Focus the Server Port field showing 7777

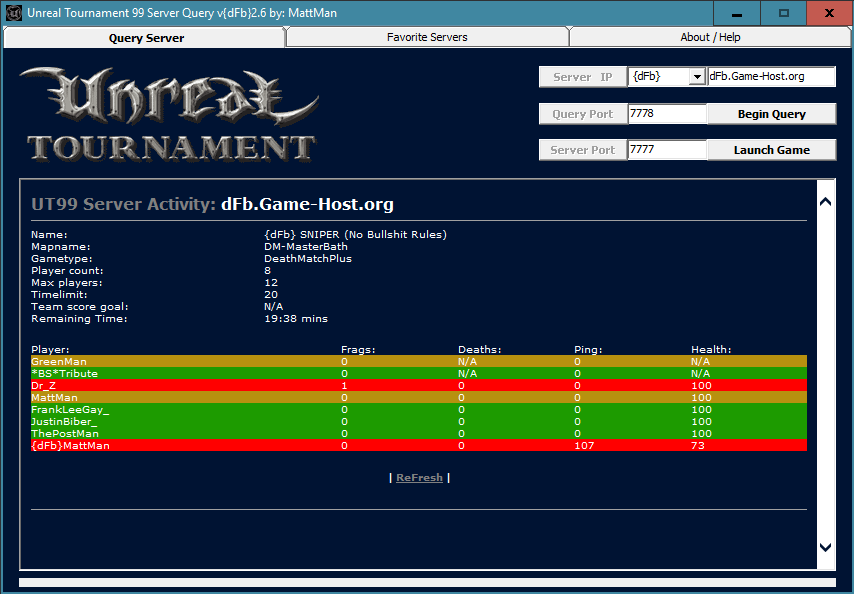pos(667,150)
